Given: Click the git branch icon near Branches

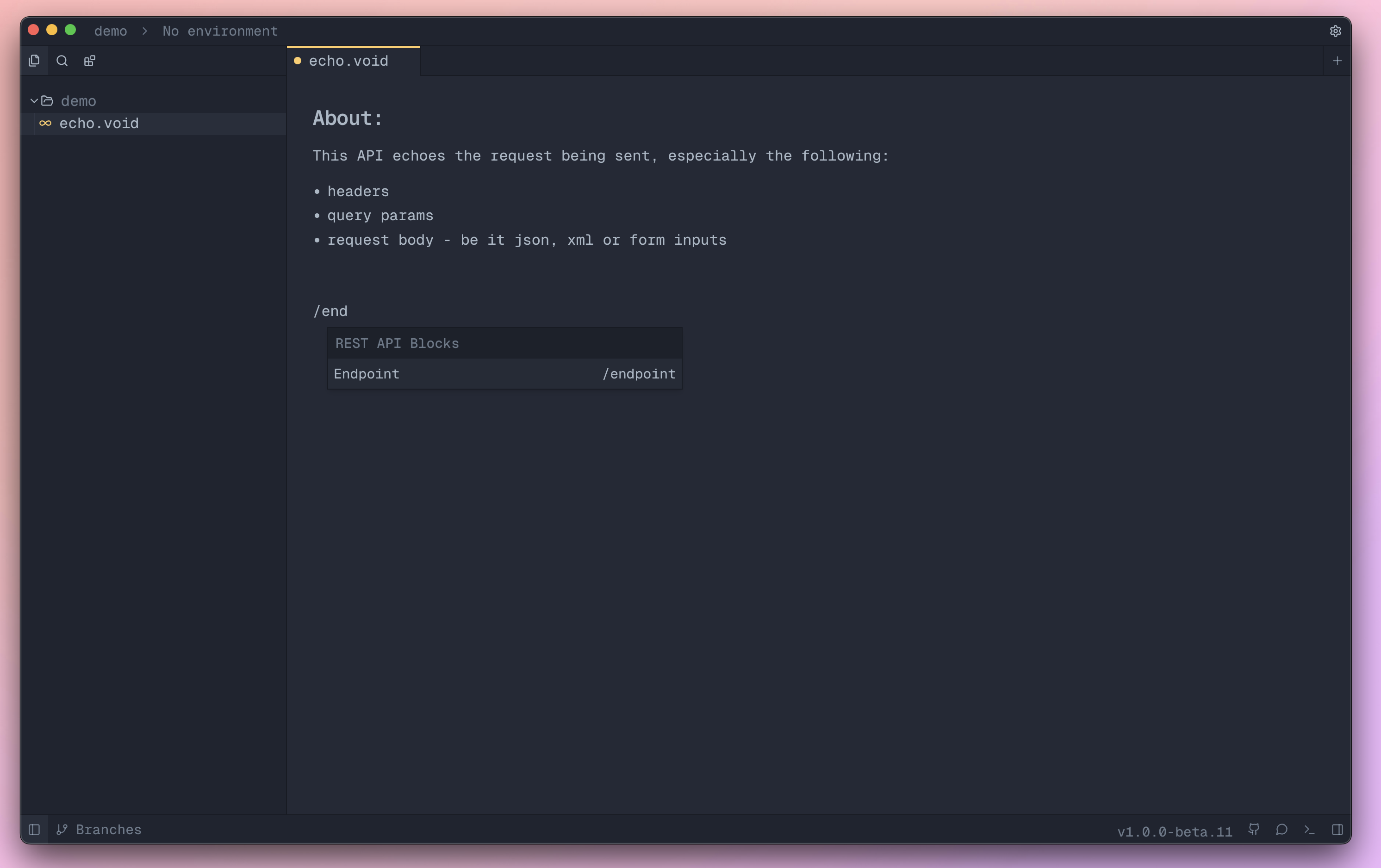Looking at the screenshot, I should pos(63,830).
